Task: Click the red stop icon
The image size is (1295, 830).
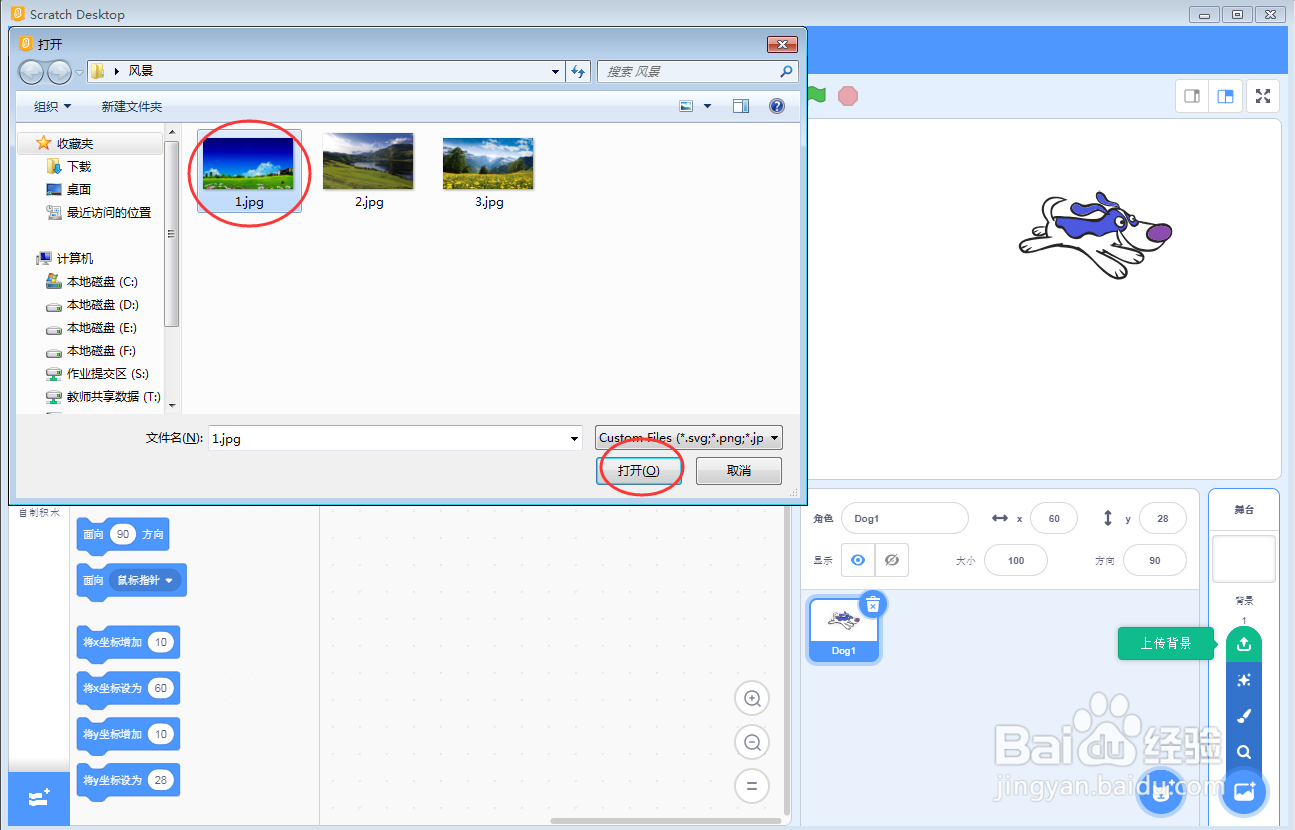Action: tap(848, 96)
